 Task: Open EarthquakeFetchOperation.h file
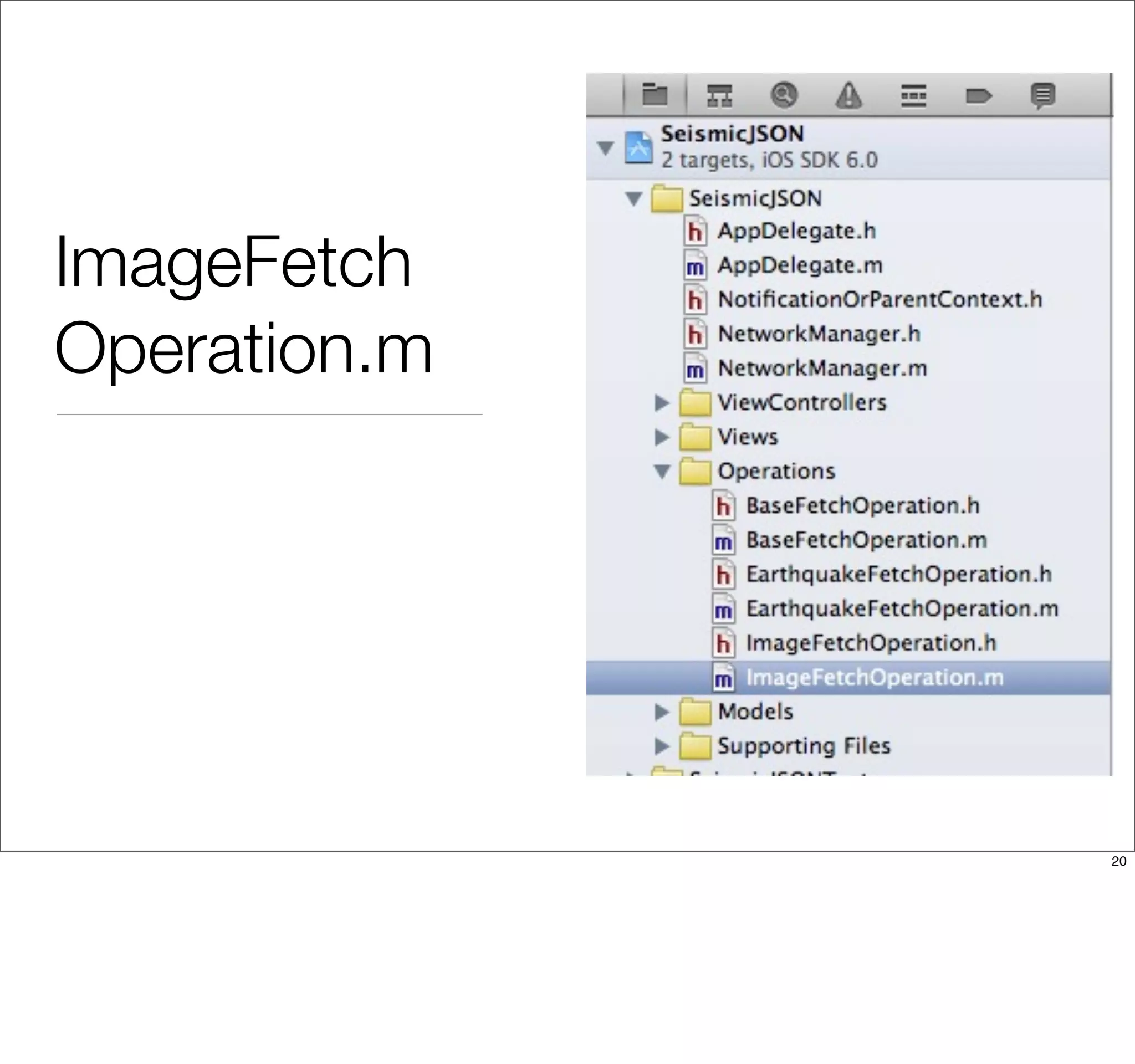(899, 574)
